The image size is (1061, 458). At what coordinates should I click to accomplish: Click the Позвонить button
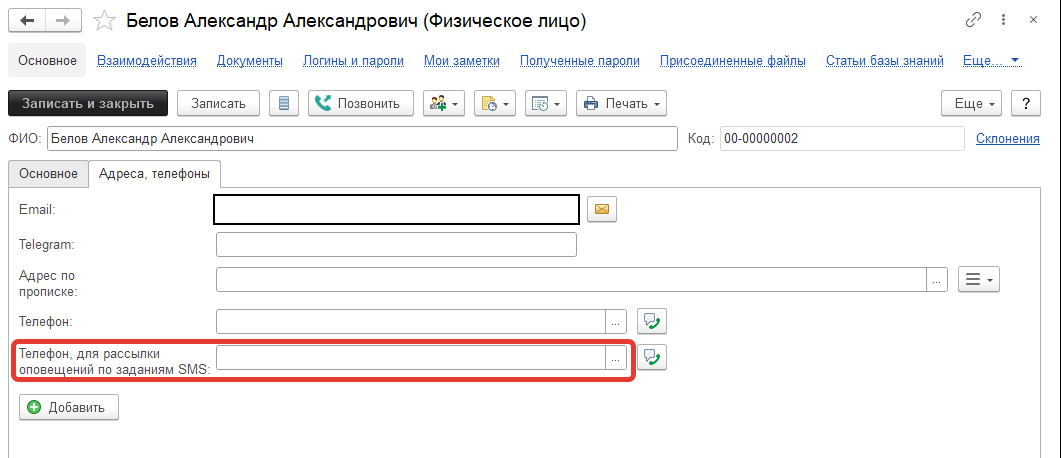coord(361,104)
